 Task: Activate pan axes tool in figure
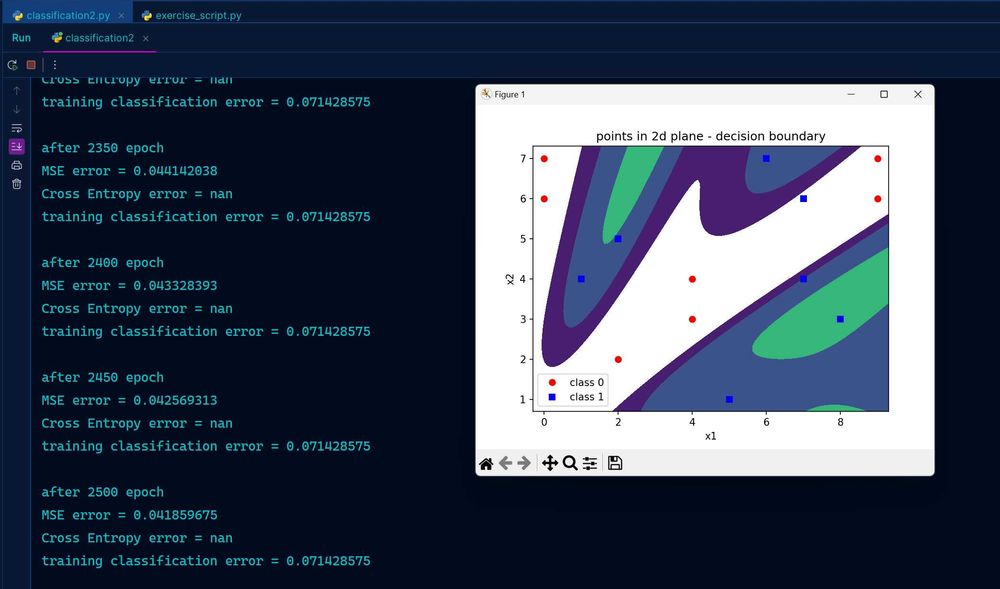550,463
